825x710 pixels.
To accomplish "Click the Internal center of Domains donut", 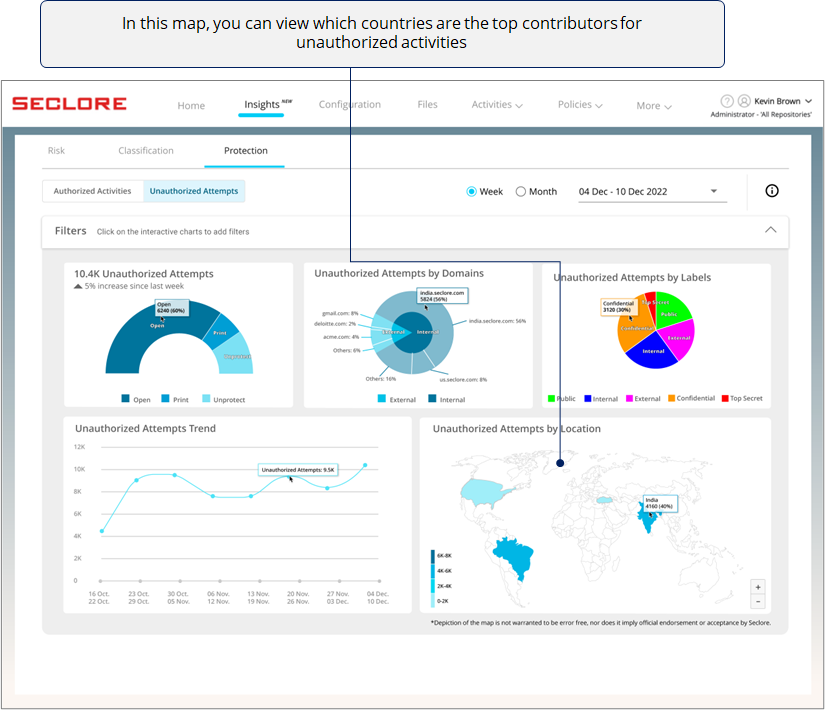I will point(418,333).
